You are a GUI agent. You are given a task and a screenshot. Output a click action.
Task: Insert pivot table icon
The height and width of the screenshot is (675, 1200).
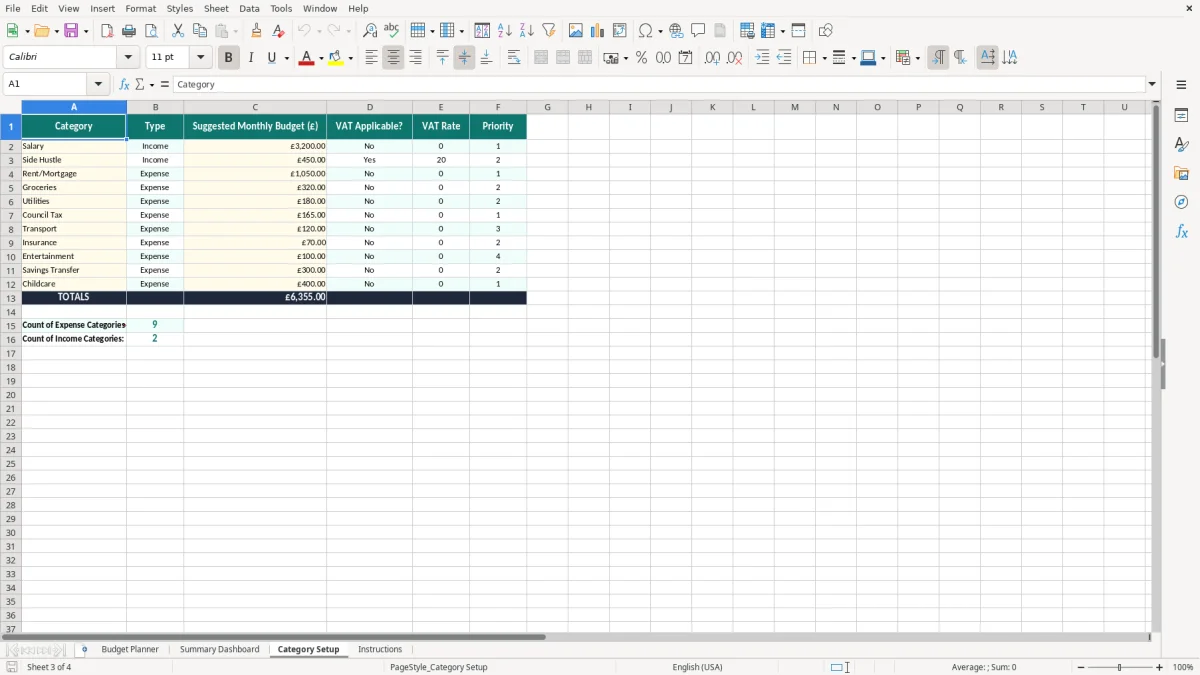point(620,31)
